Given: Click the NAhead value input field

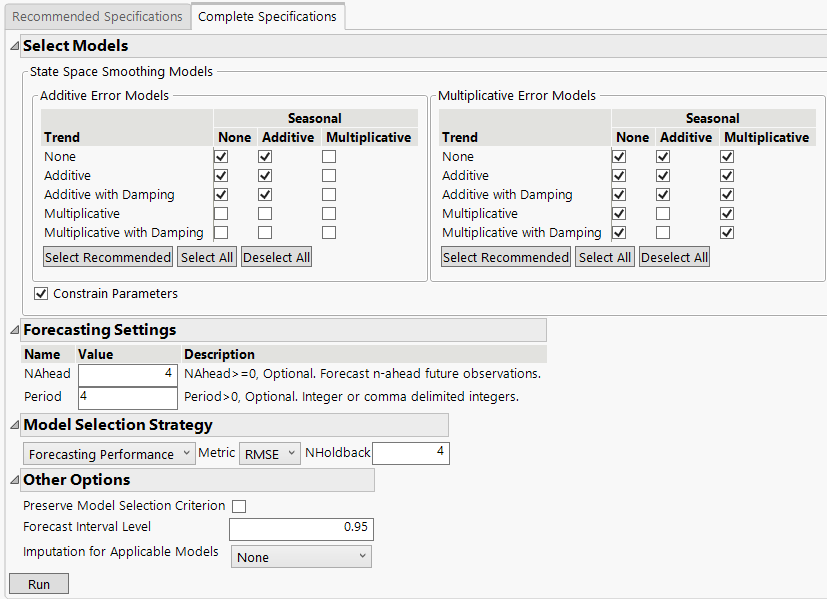Looking at the screenshot, I should coord(127,374).
